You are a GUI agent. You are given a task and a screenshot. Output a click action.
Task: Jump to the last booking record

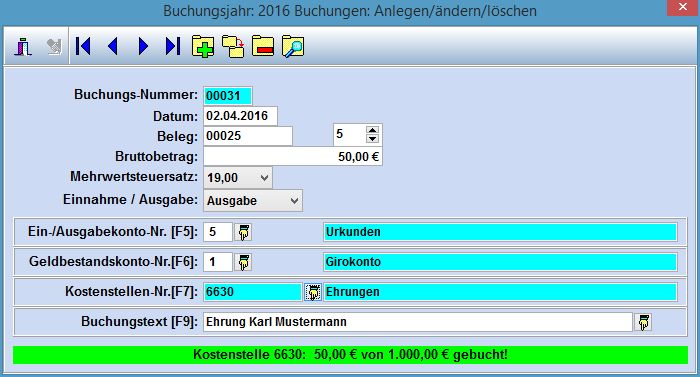pyautogui.click(x=173, y=46)
